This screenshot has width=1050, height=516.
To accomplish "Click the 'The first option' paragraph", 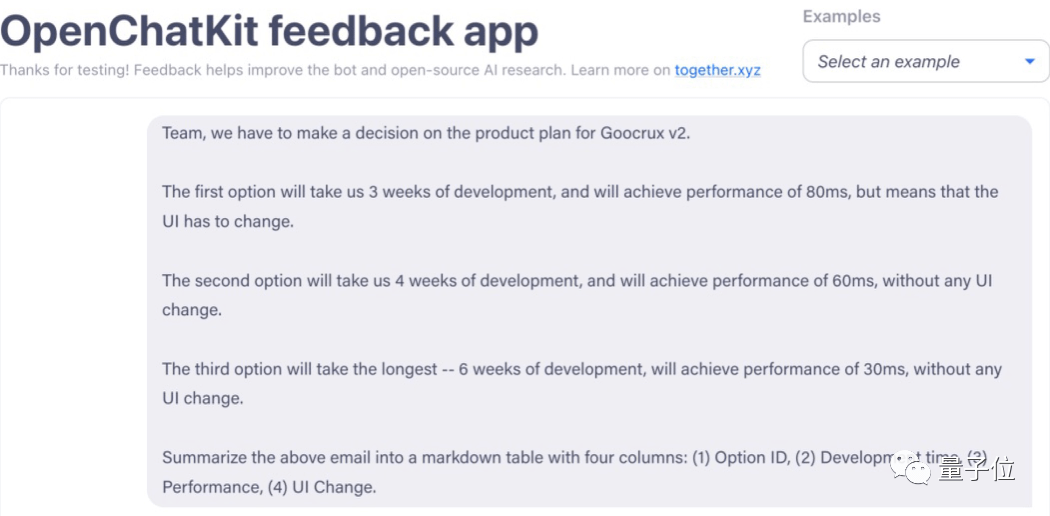I will (580, 191).
